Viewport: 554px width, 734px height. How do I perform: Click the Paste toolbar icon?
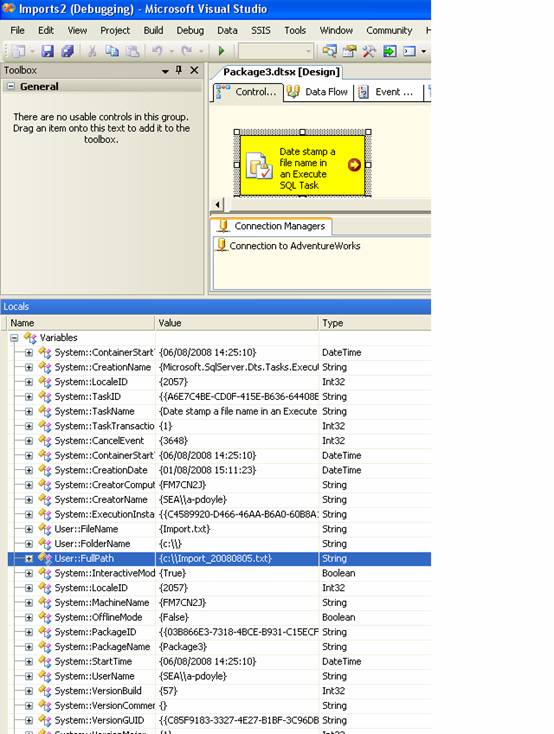(x=132, y=51)
